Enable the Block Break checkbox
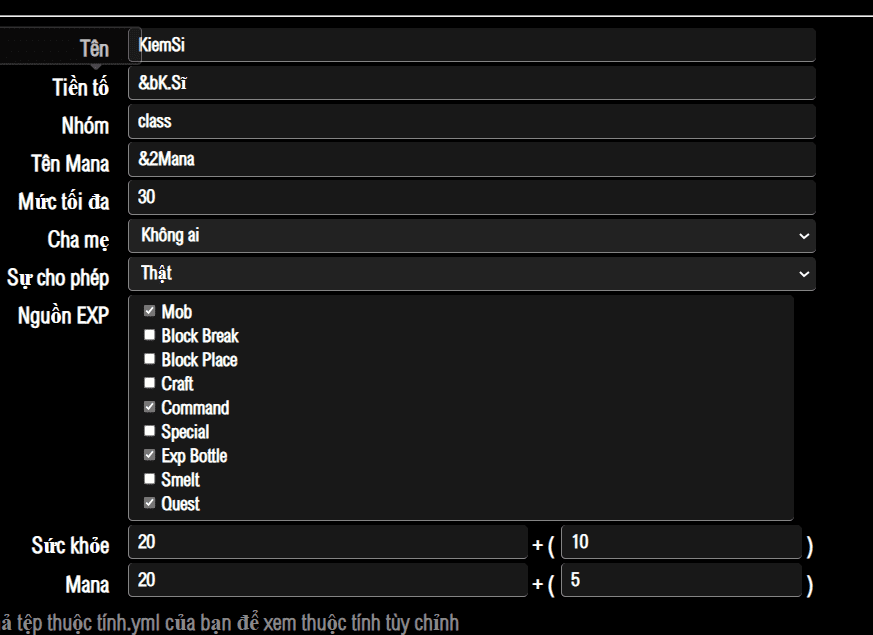The width and height of the screenshot is (873, 635). coord(150,336)
